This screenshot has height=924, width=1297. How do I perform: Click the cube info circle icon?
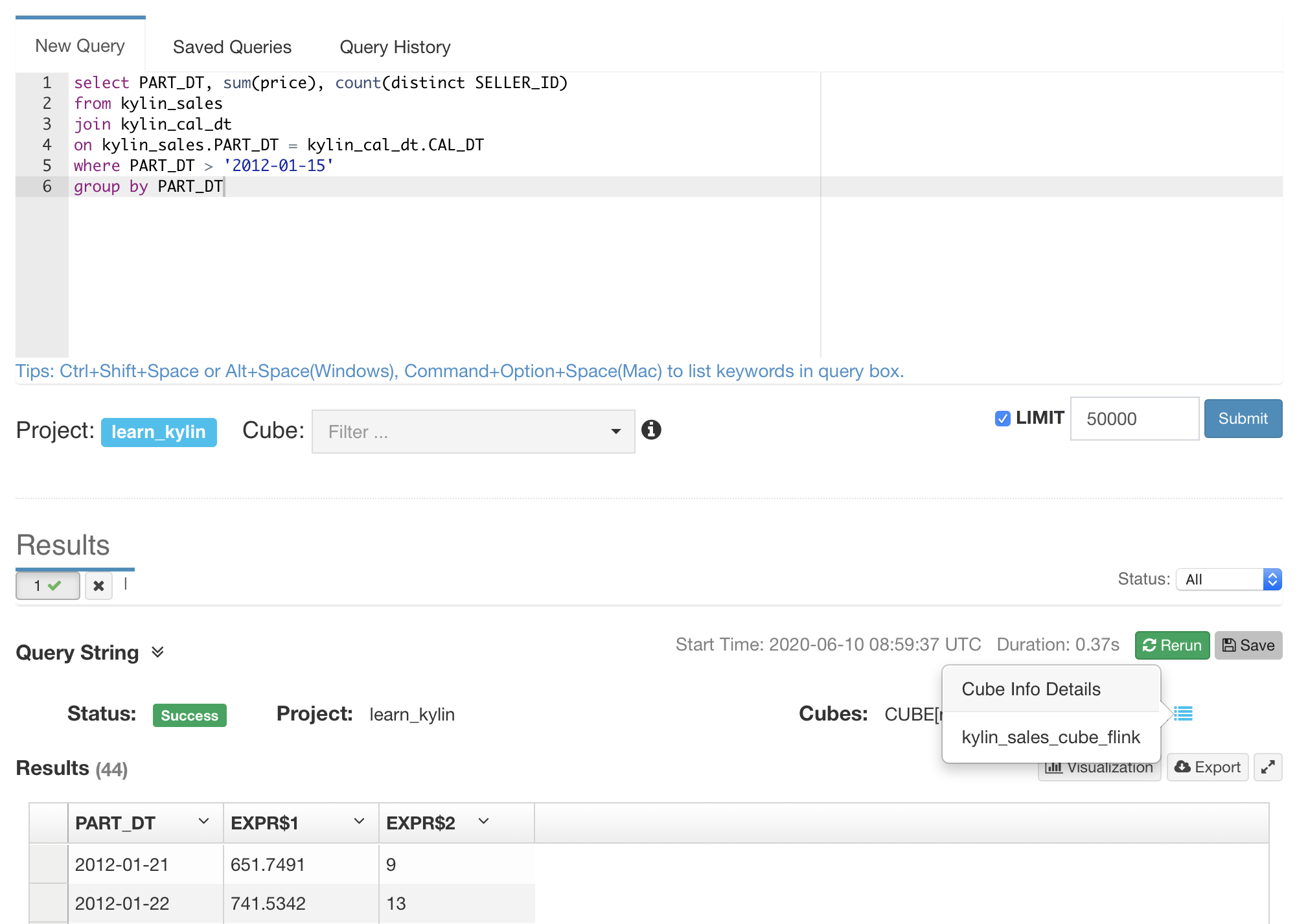tap(651, 430)
